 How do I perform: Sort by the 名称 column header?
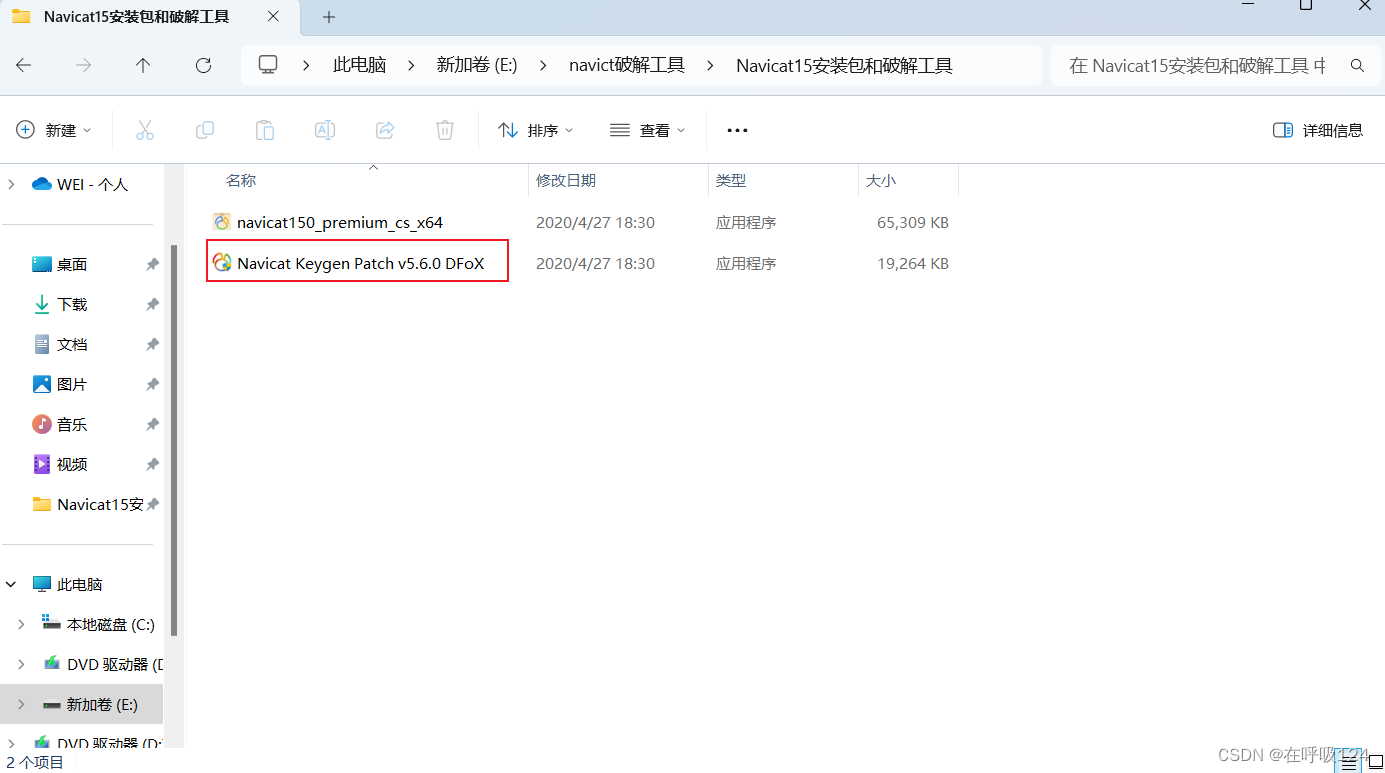[240, 180]
